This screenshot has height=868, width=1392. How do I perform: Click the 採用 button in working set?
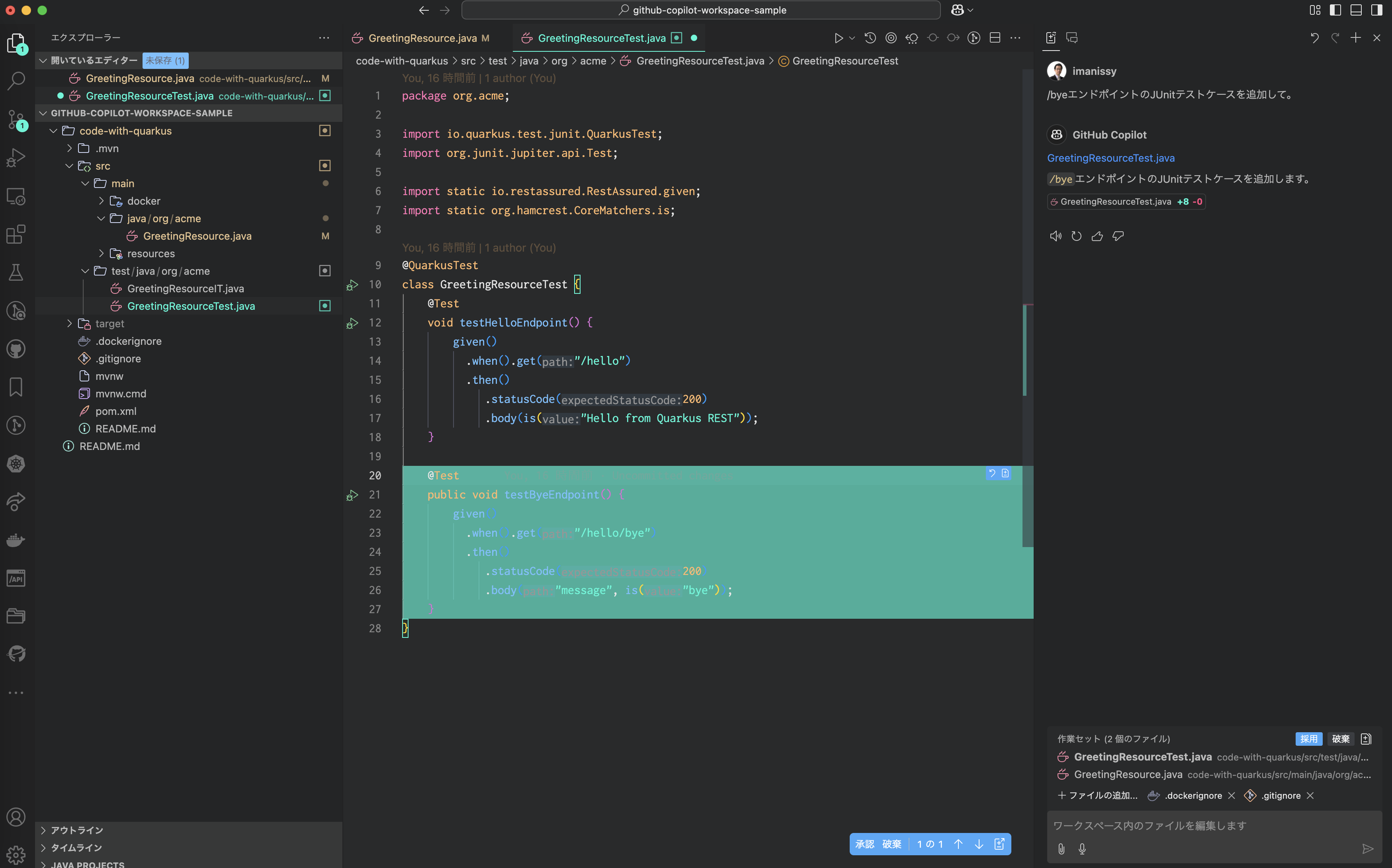click(x=1308, y=739)
